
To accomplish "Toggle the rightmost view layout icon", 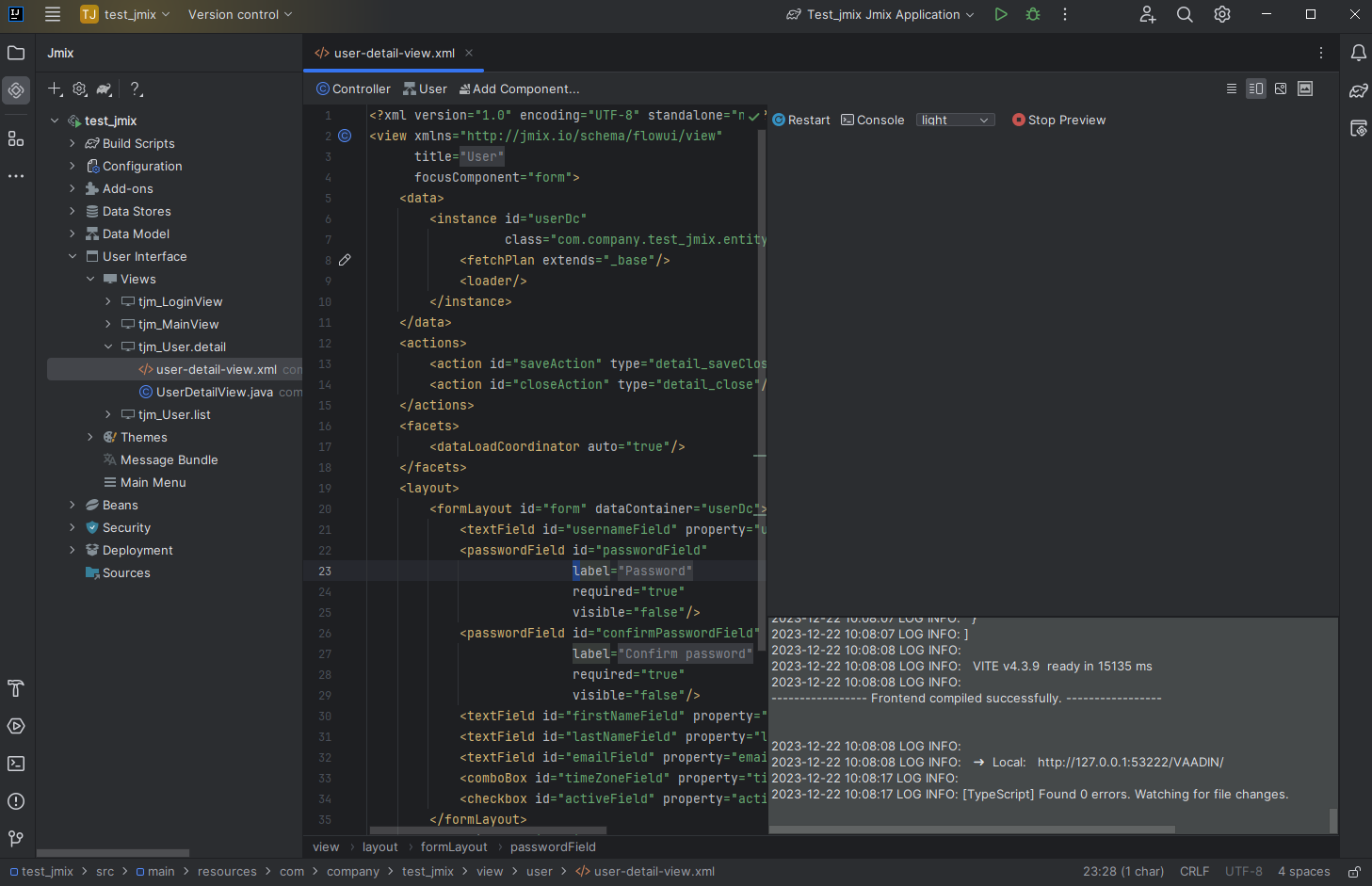I will 1305,89.
